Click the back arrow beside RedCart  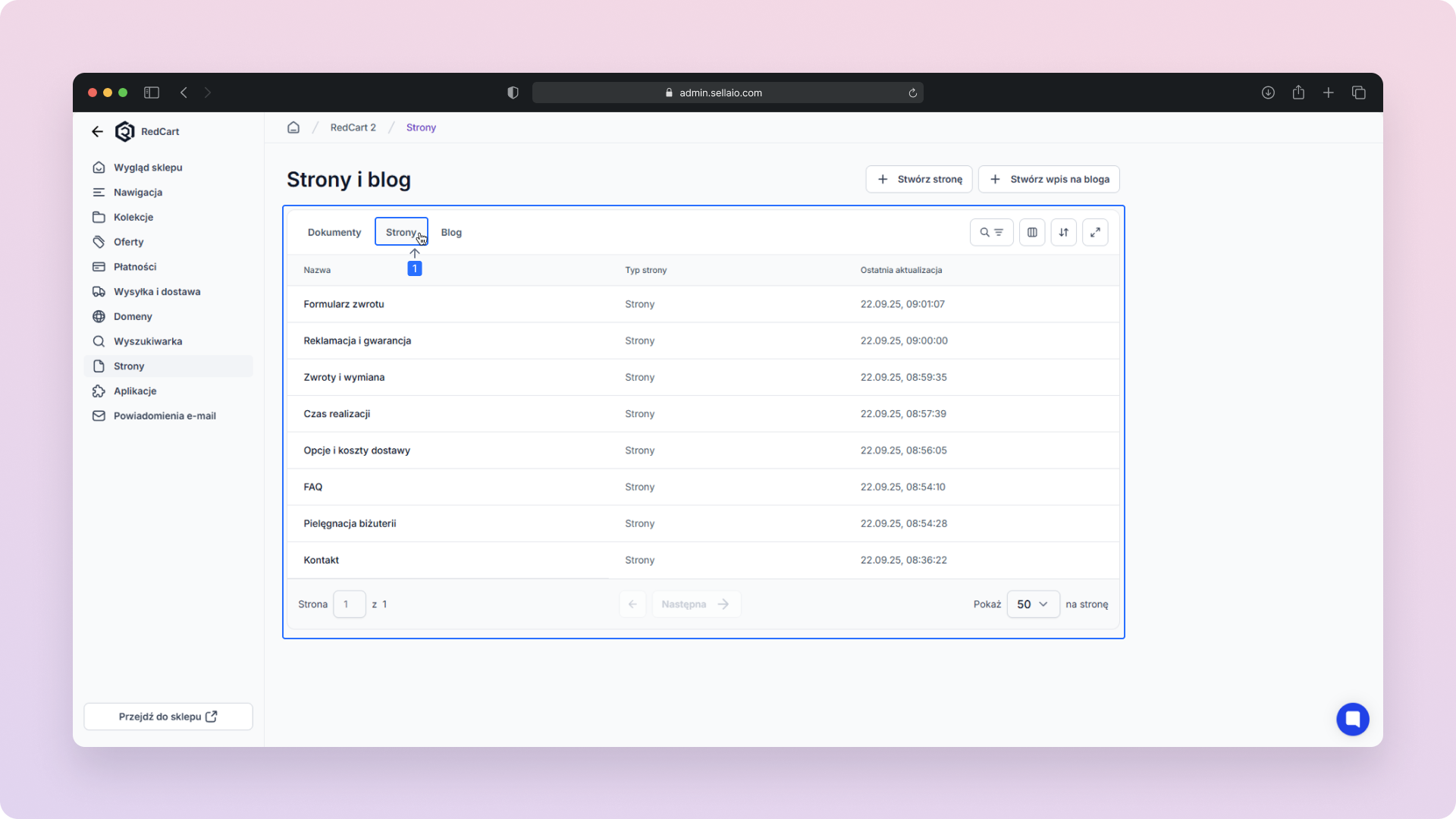coord(97,131)
